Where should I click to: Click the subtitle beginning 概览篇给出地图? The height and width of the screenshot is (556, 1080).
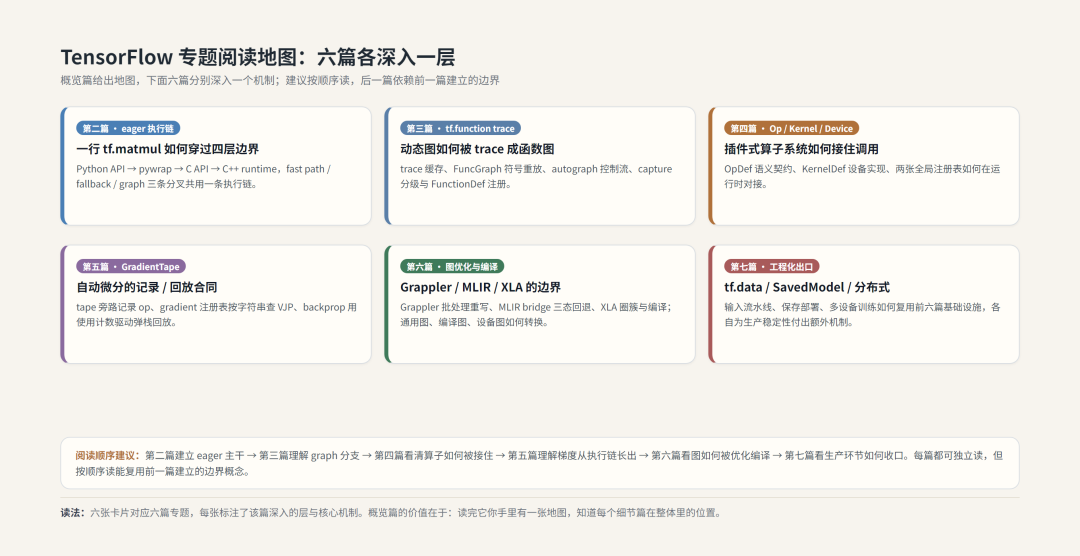(280, 81)
